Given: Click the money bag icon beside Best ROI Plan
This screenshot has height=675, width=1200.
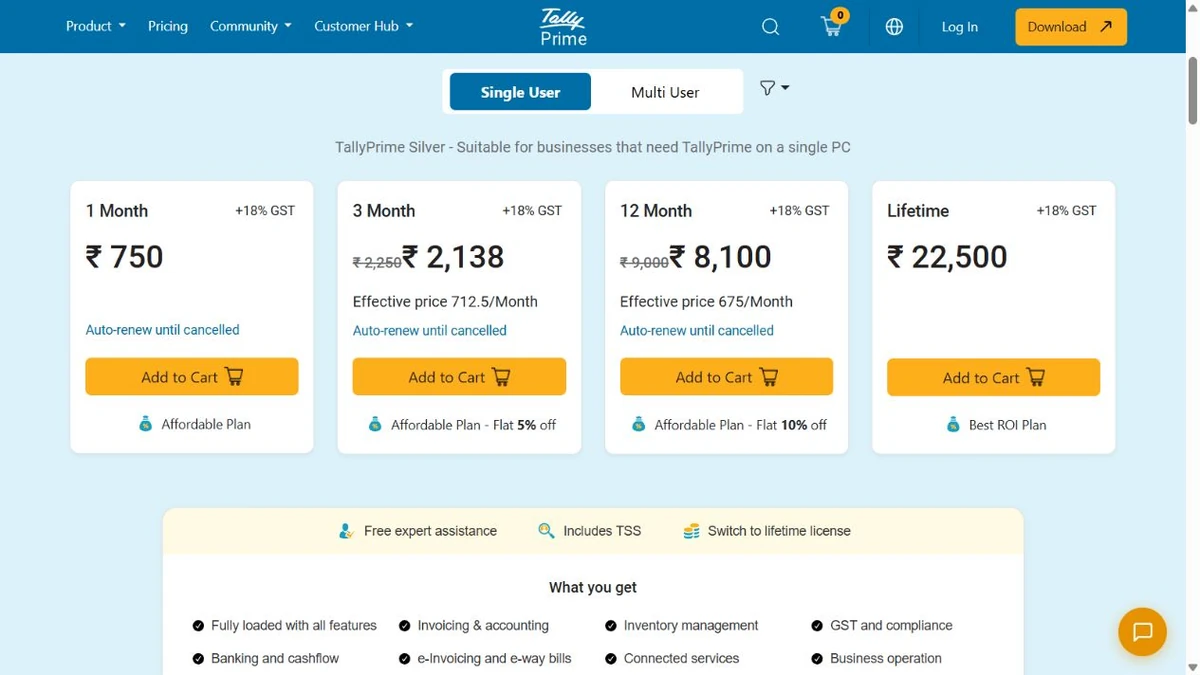Looking at the screenshot, I should [x=953, y=425].
